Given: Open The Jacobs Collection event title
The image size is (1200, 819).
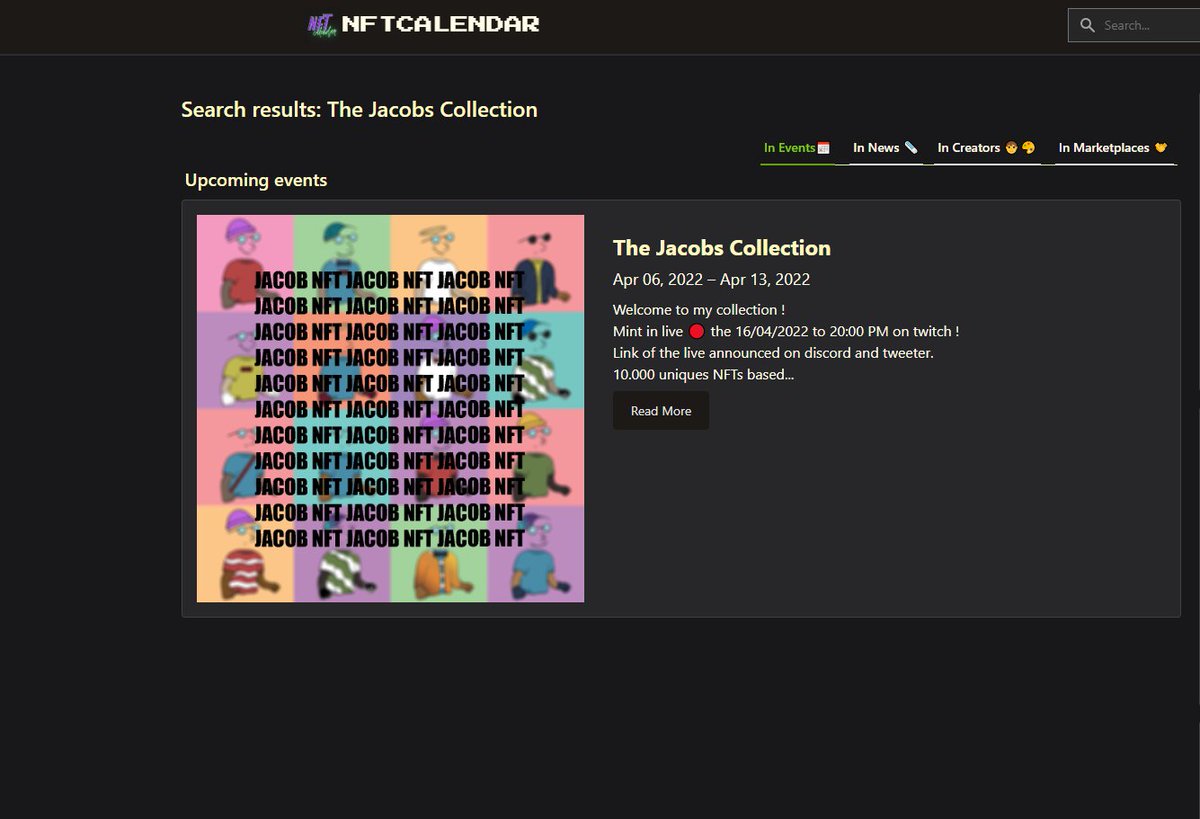Looking at the screenshot, I should [722, 248].
